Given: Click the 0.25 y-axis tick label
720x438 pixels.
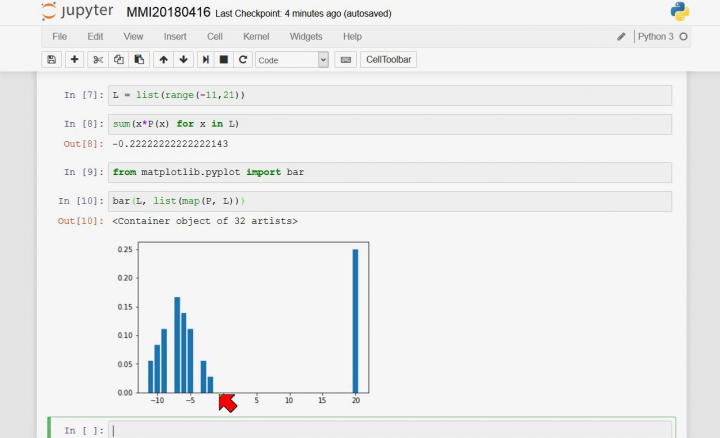Looking at the screenshot, I should click(125, 250).
